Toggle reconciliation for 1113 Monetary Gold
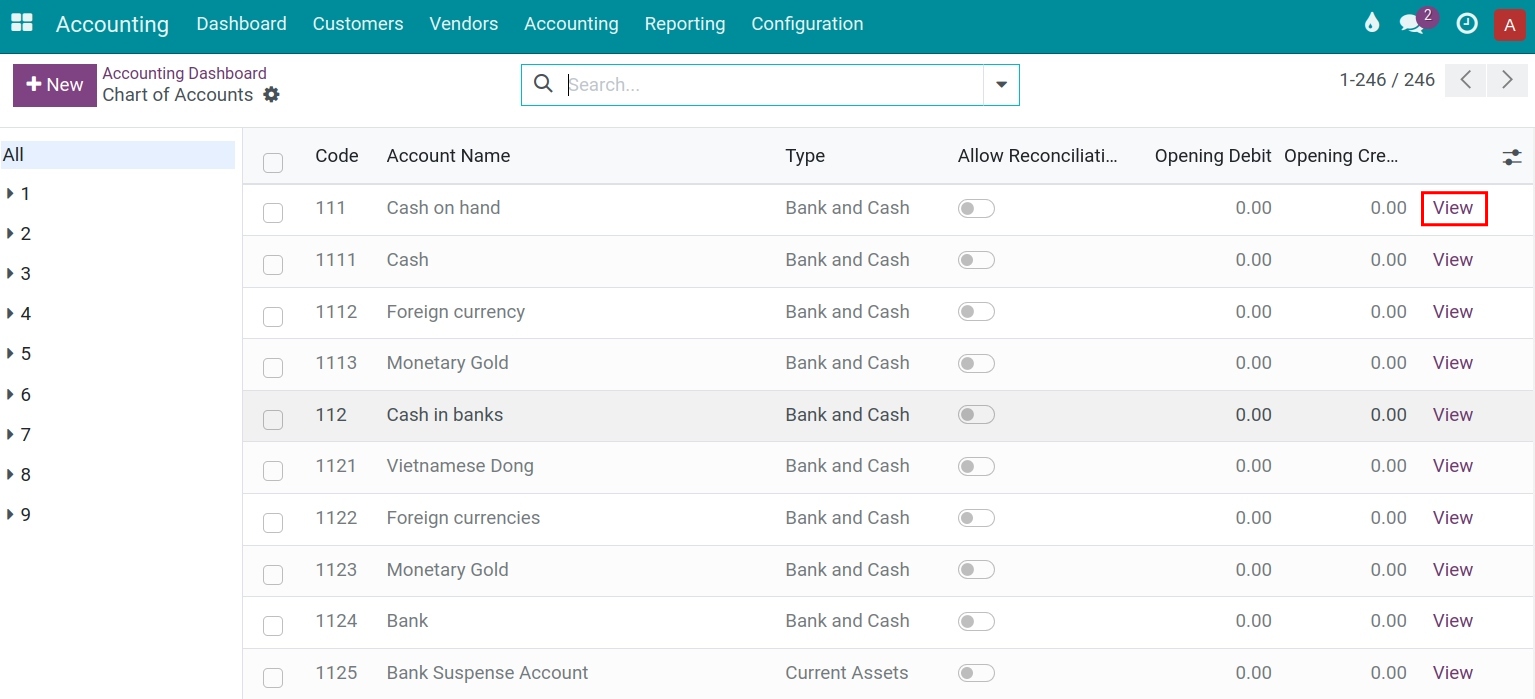 [976, 363]
